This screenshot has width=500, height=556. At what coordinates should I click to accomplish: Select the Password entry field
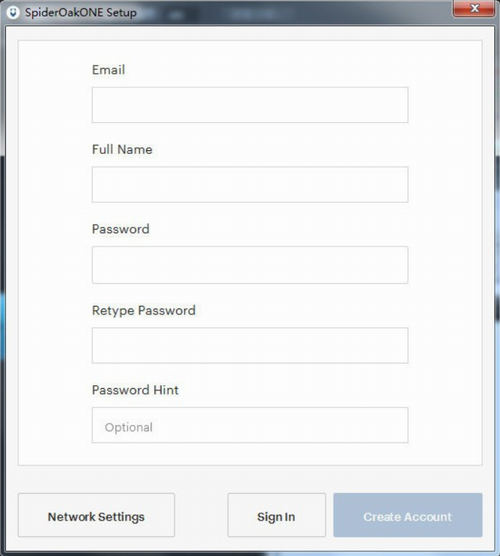point(250,265)
